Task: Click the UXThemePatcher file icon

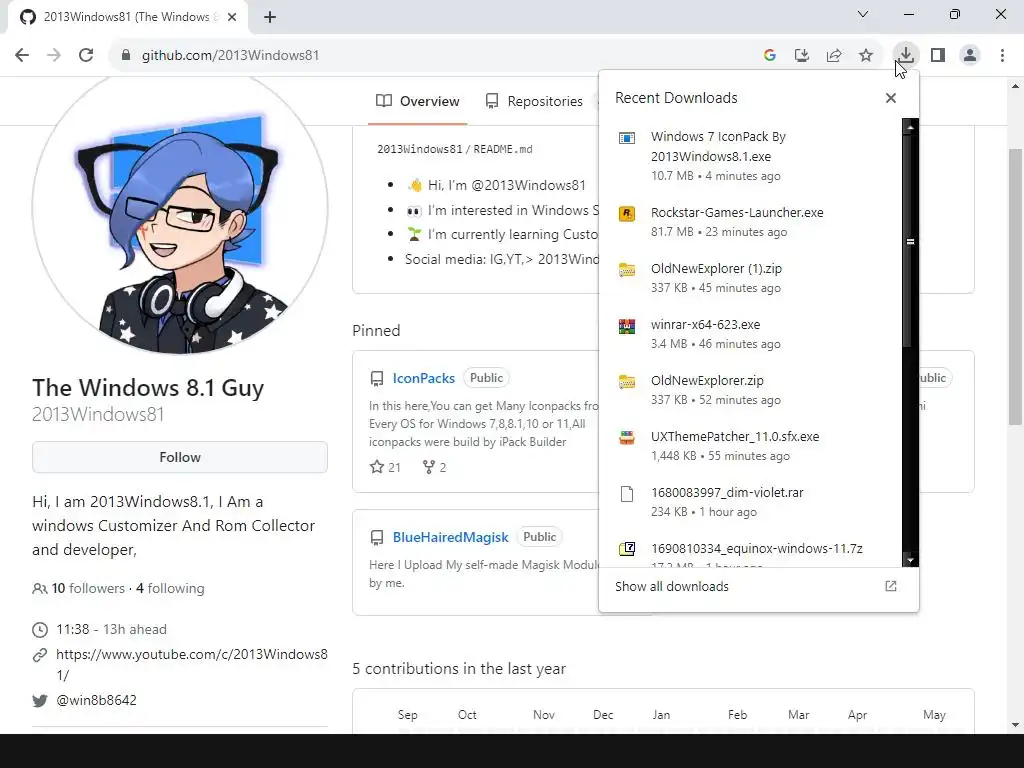Action: 627,438
